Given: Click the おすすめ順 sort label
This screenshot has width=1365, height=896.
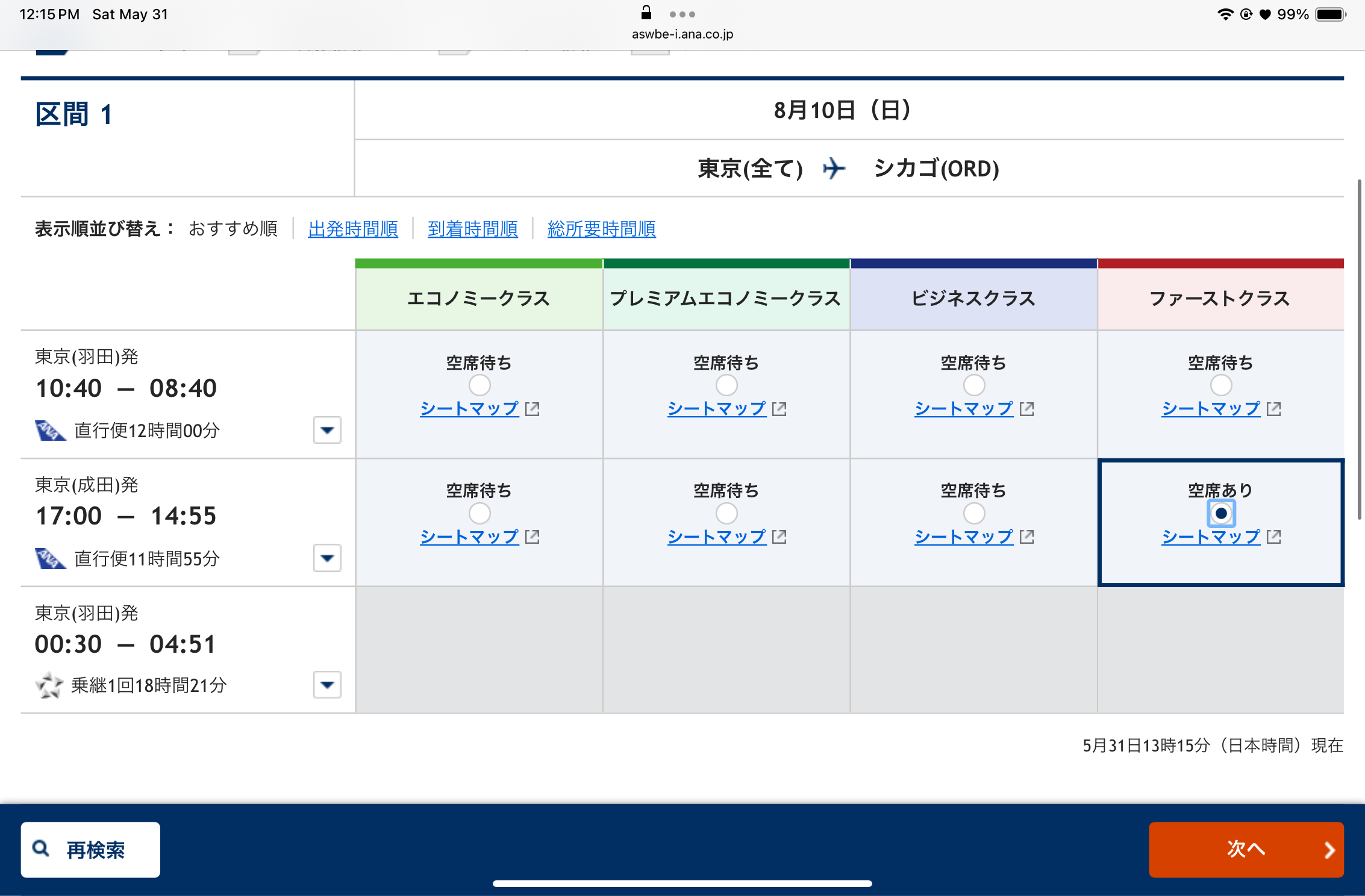Looking at the screenshot, I should 233,229.
